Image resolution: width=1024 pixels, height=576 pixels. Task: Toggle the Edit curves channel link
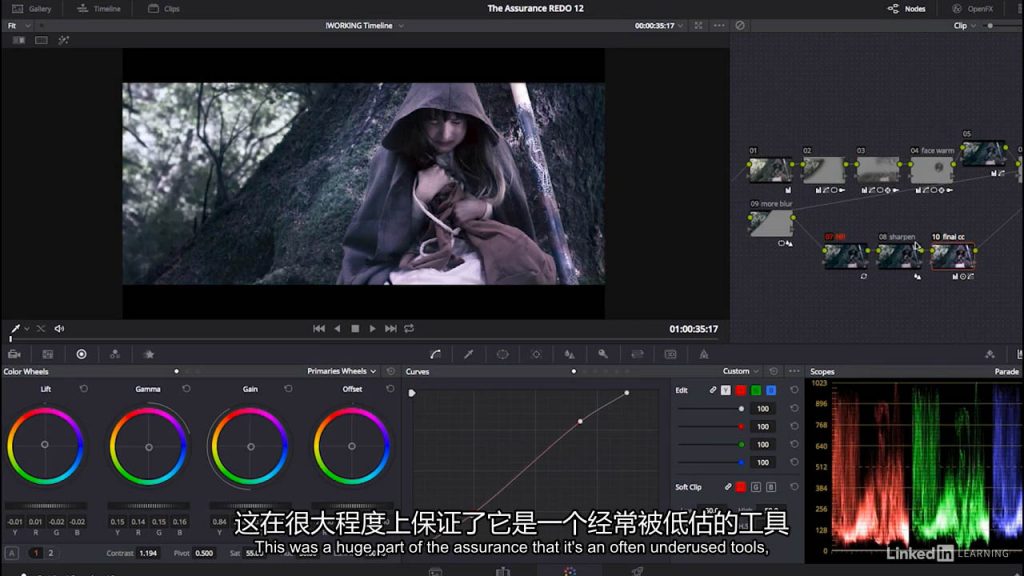click(x=712, y=390)
